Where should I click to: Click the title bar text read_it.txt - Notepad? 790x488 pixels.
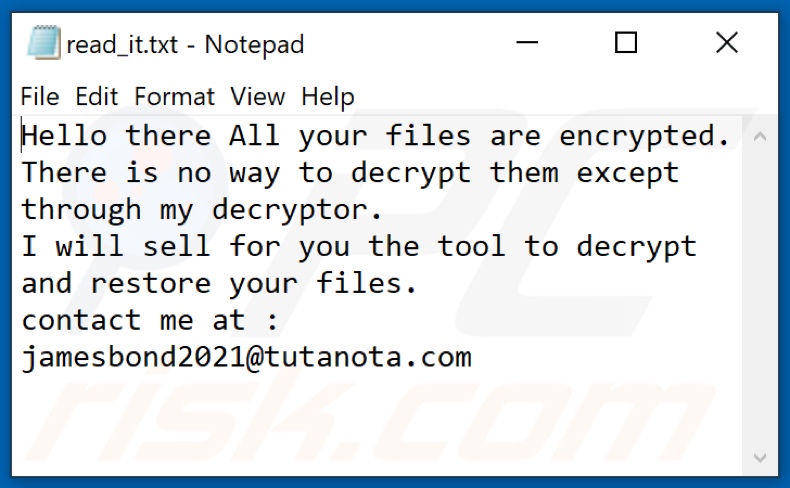[185, 44]
